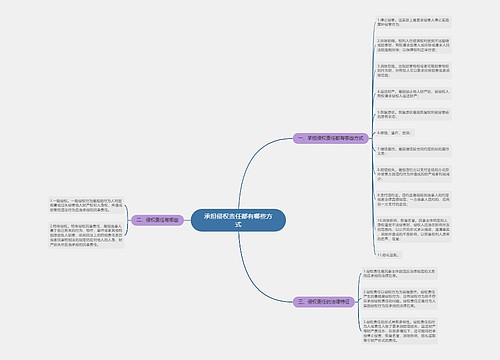Click leaf node 8.赔偿损失
The height and width of the screenshot is (360, 500).
pyautogui.click(x=413, y=174)
